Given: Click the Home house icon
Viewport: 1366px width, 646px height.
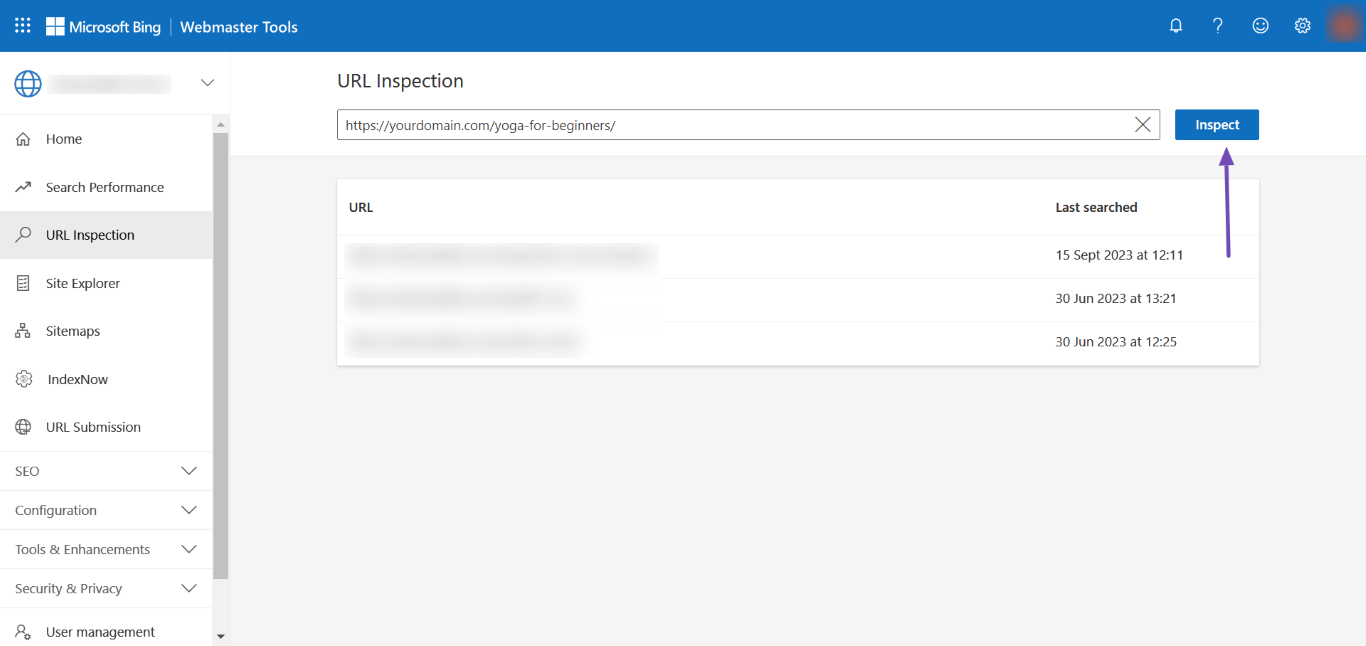Looking at the screenshot, I should [23, 139].
